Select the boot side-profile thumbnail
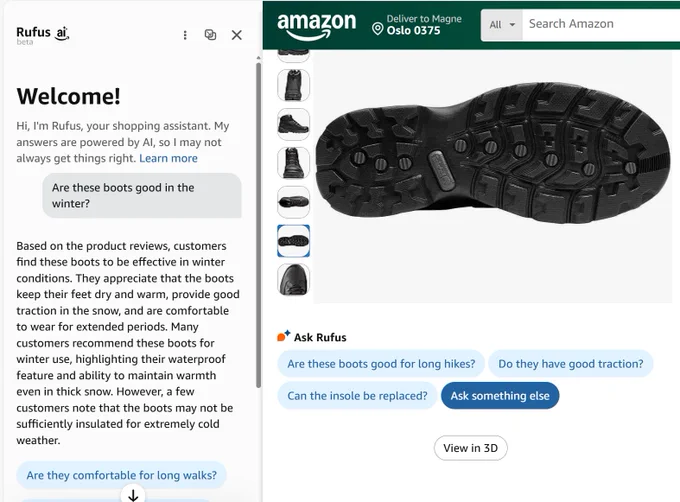Image resolution: width=680 pixels, height=502 pixels. pyautogui.click(x=294, y=124)
